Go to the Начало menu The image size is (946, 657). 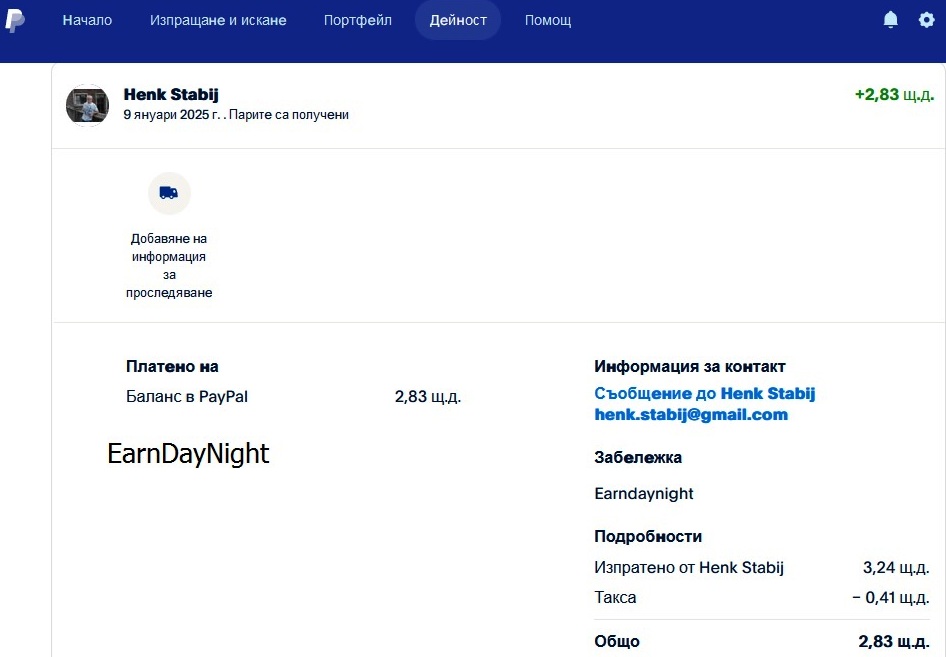click(87, 20)
